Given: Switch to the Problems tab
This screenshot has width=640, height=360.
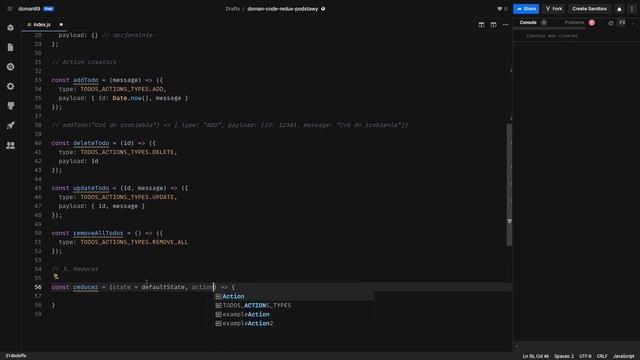Looking at the screenshot, I should coord(574,22).
